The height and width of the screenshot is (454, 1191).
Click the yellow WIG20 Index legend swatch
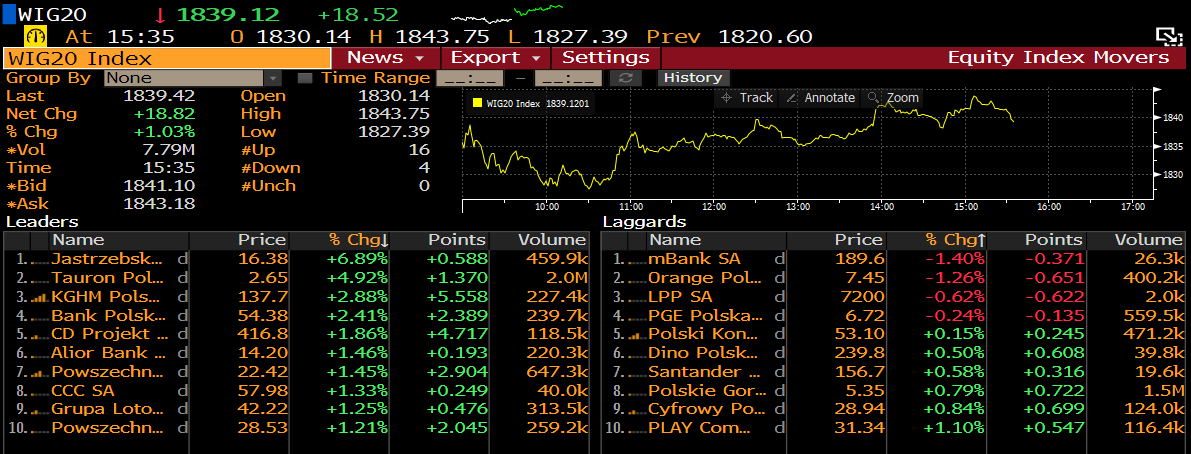tap(477, 103)
